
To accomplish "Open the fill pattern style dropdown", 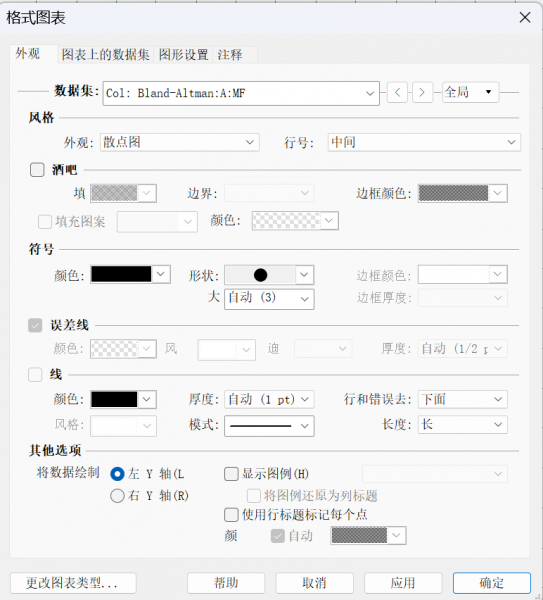I will (157, 222).
